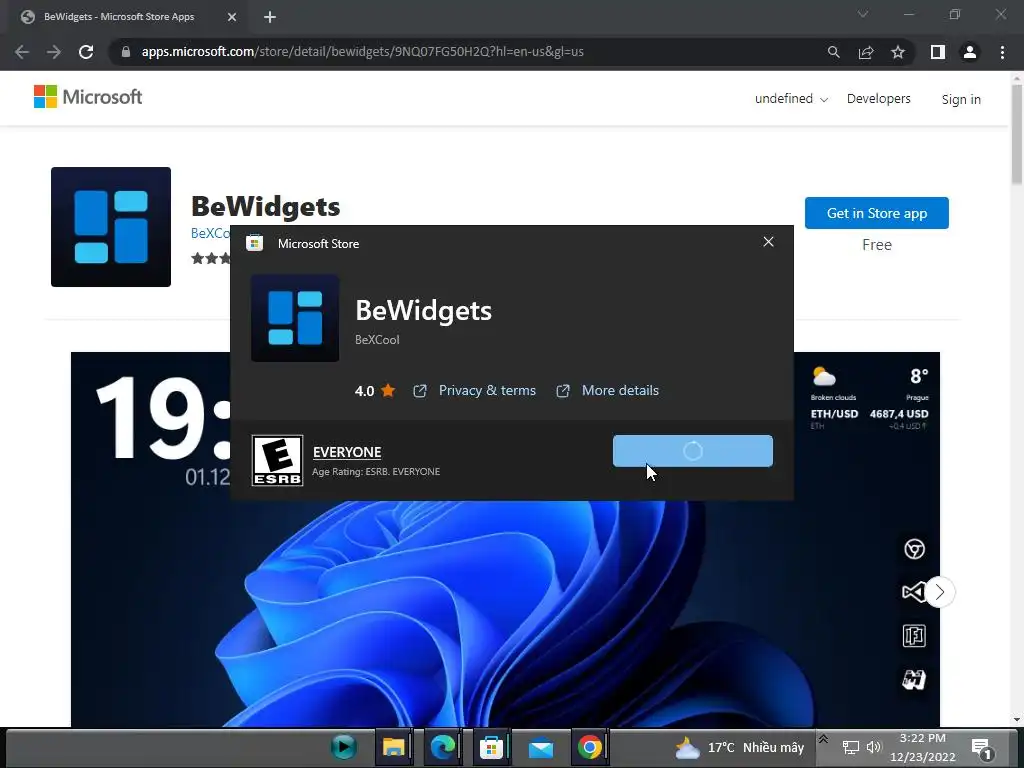1024x768 pixels.
Task: Open Mail app from taskbar
Action: tap(541, 748)
